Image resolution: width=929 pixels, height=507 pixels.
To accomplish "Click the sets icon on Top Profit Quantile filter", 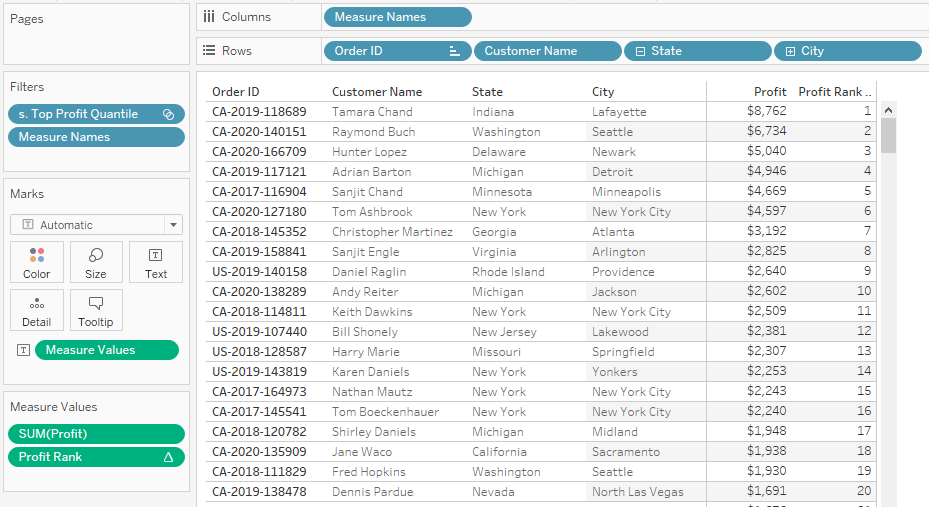I will pyautogui.click(x=168, y=114).
